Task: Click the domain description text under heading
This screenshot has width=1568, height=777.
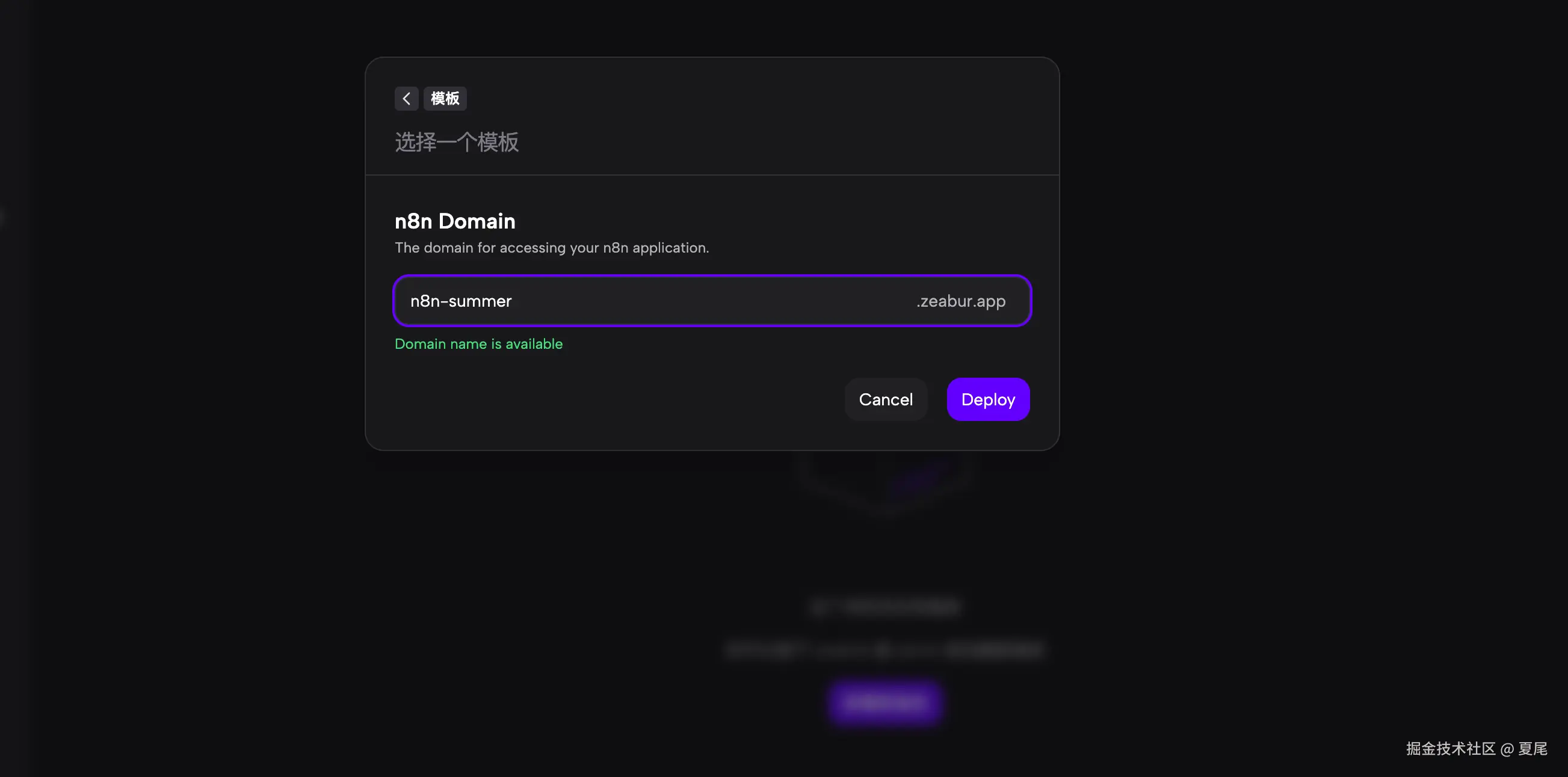Action: tap(552, 248)
